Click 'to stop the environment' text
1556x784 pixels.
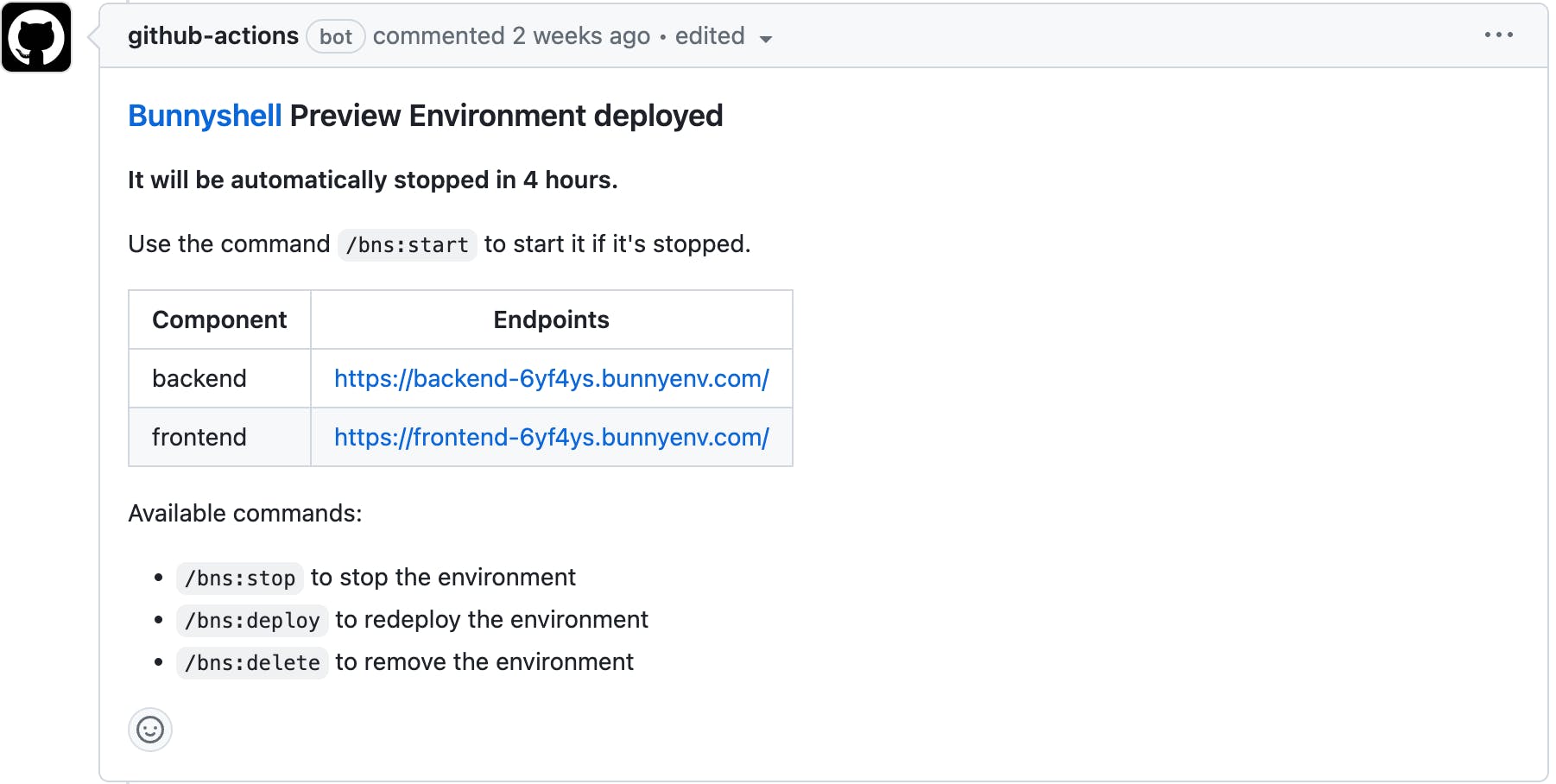(x=443, y=577)
